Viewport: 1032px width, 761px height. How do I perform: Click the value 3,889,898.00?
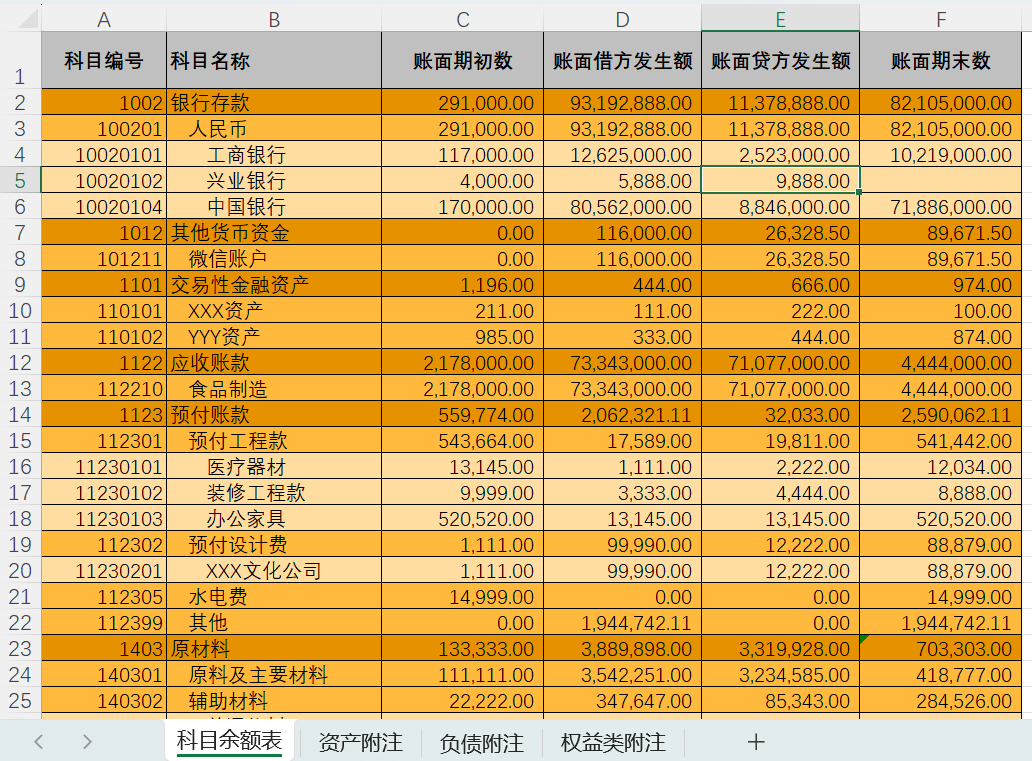click(622, 648)
